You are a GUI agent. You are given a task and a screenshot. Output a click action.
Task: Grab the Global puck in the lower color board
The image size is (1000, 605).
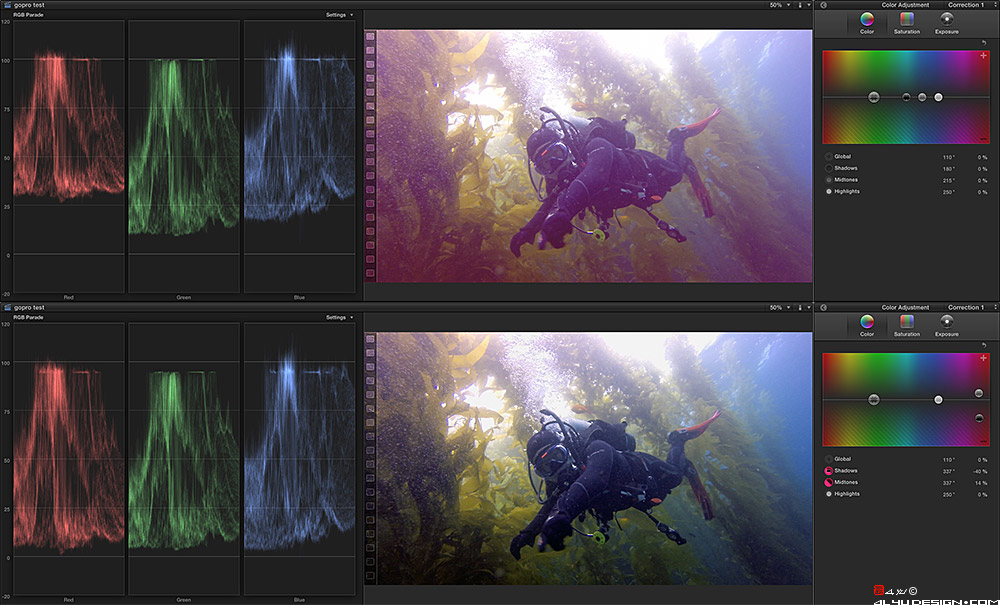point(874,400)
